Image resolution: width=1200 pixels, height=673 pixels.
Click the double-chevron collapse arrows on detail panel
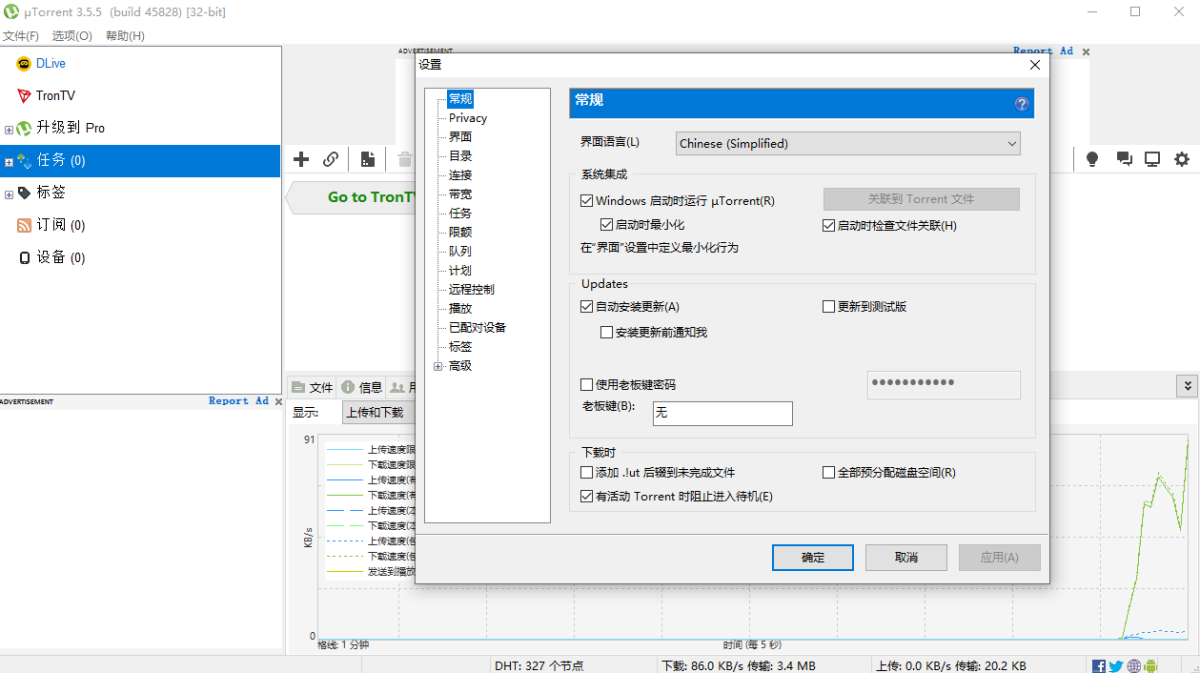point(1186,385)
